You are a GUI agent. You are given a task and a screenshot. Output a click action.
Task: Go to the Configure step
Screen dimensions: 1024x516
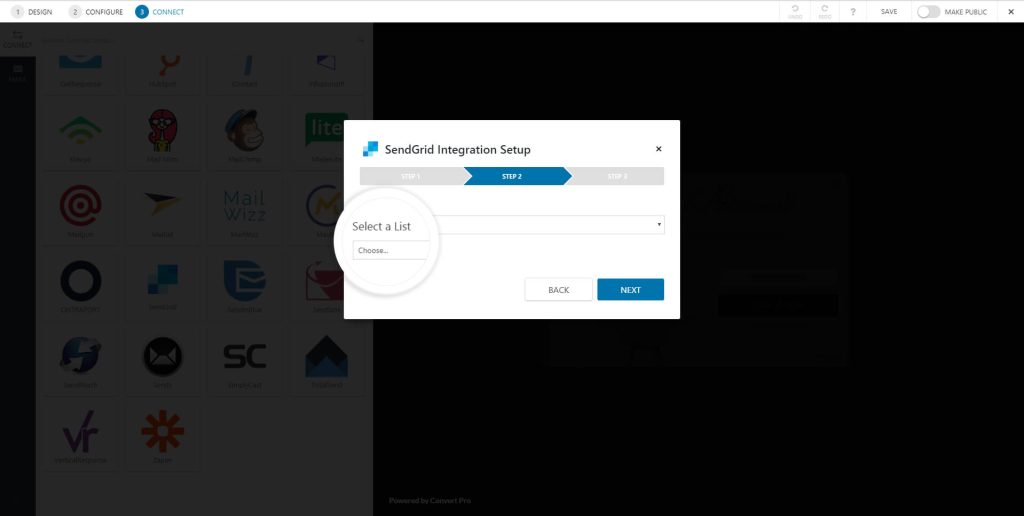click(x=96, y=12)
